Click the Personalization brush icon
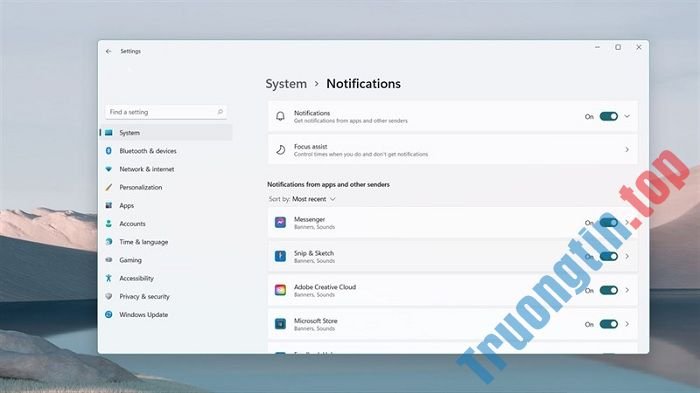The width and height of the screenshot is (700, 393). pos(108,187)
